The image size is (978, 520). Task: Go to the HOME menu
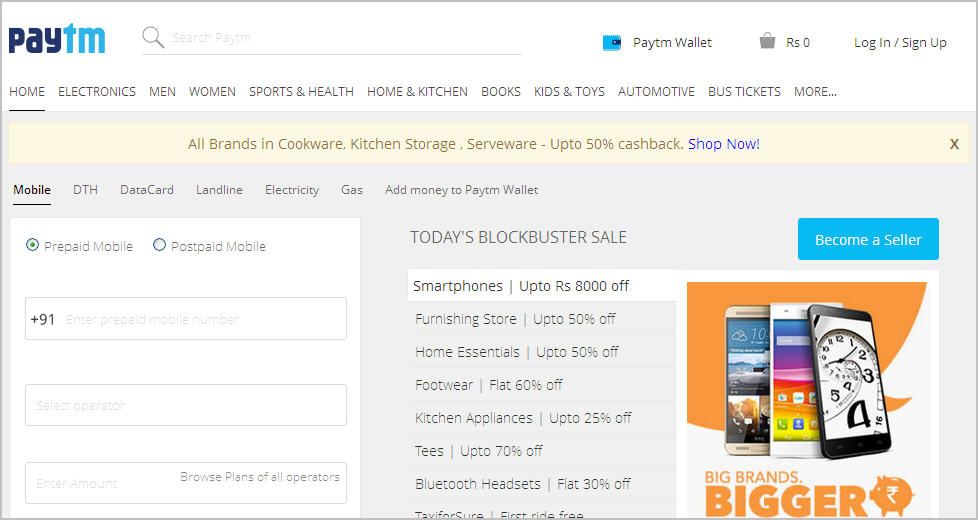pos(27,92)
